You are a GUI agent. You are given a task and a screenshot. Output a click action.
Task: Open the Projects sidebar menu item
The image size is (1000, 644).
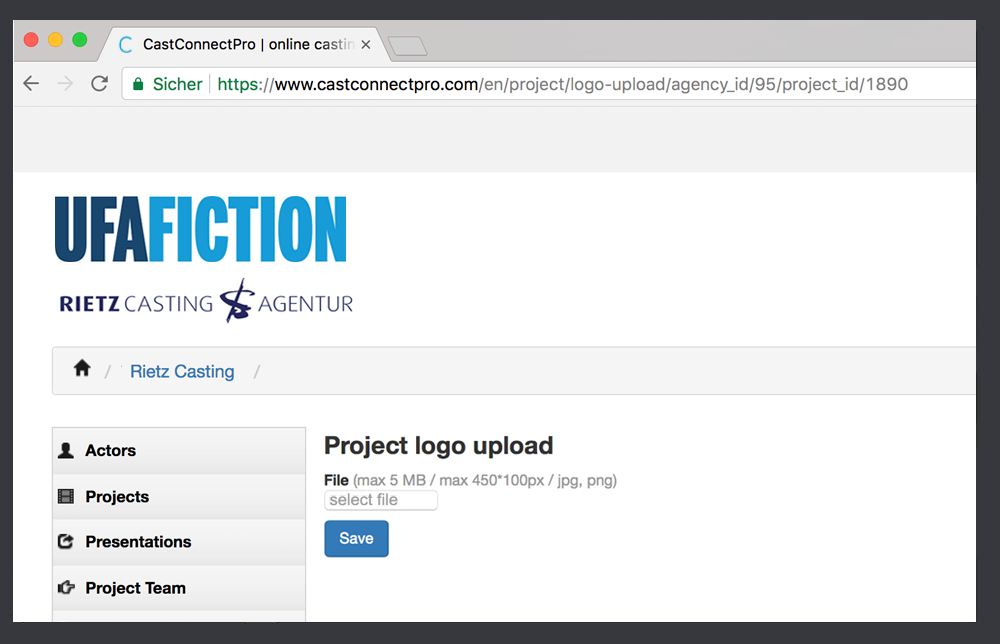[179, 497]
